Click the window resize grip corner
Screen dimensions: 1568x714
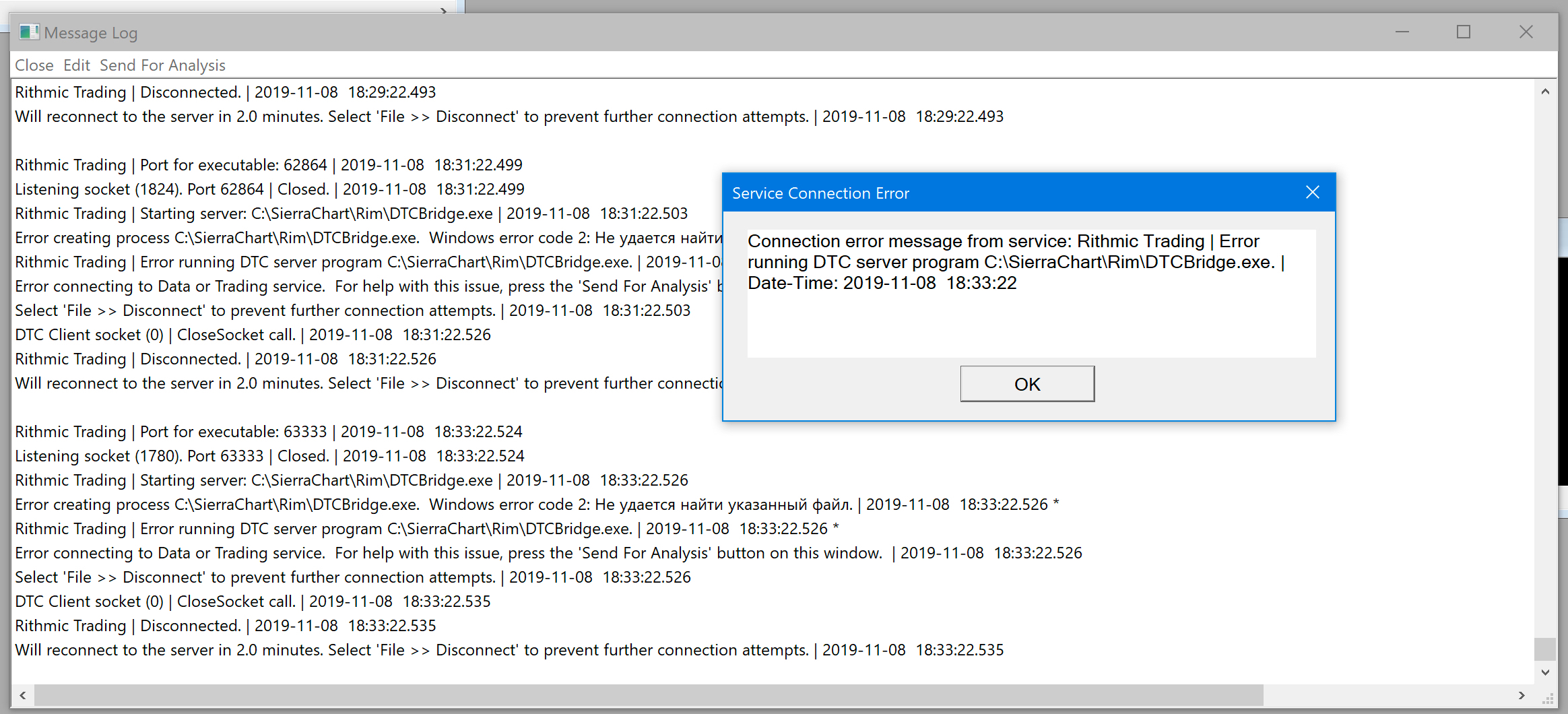point(1548,699)
